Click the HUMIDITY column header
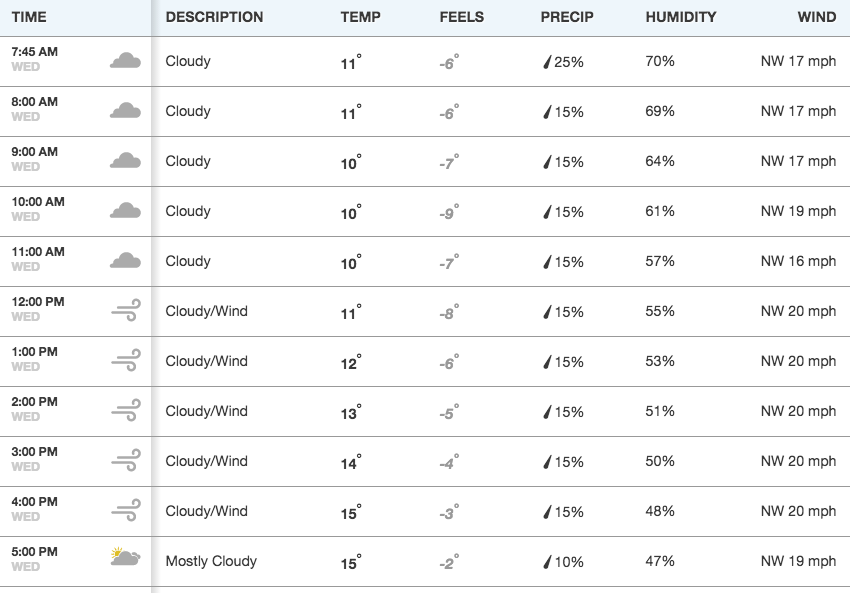 pos(681,17)
